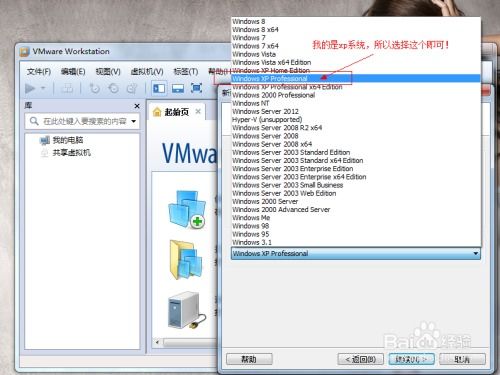Click the 帮助 button in wizard
The image size is (500, 375).
coord(249,359)
